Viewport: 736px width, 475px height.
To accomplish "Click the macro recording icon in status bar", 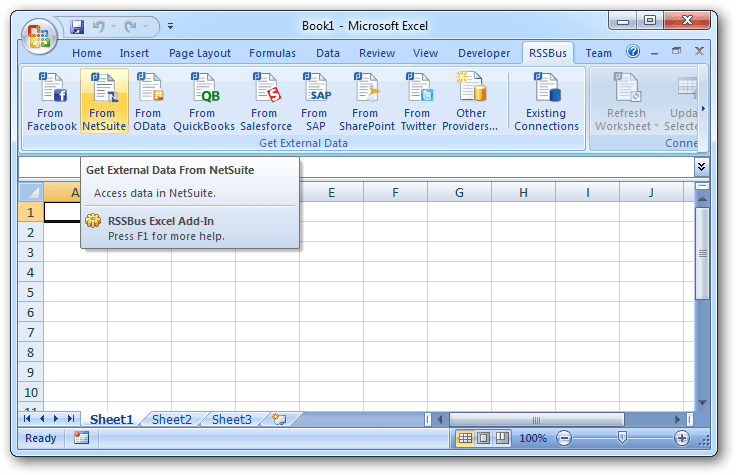I will click(81, 438).
